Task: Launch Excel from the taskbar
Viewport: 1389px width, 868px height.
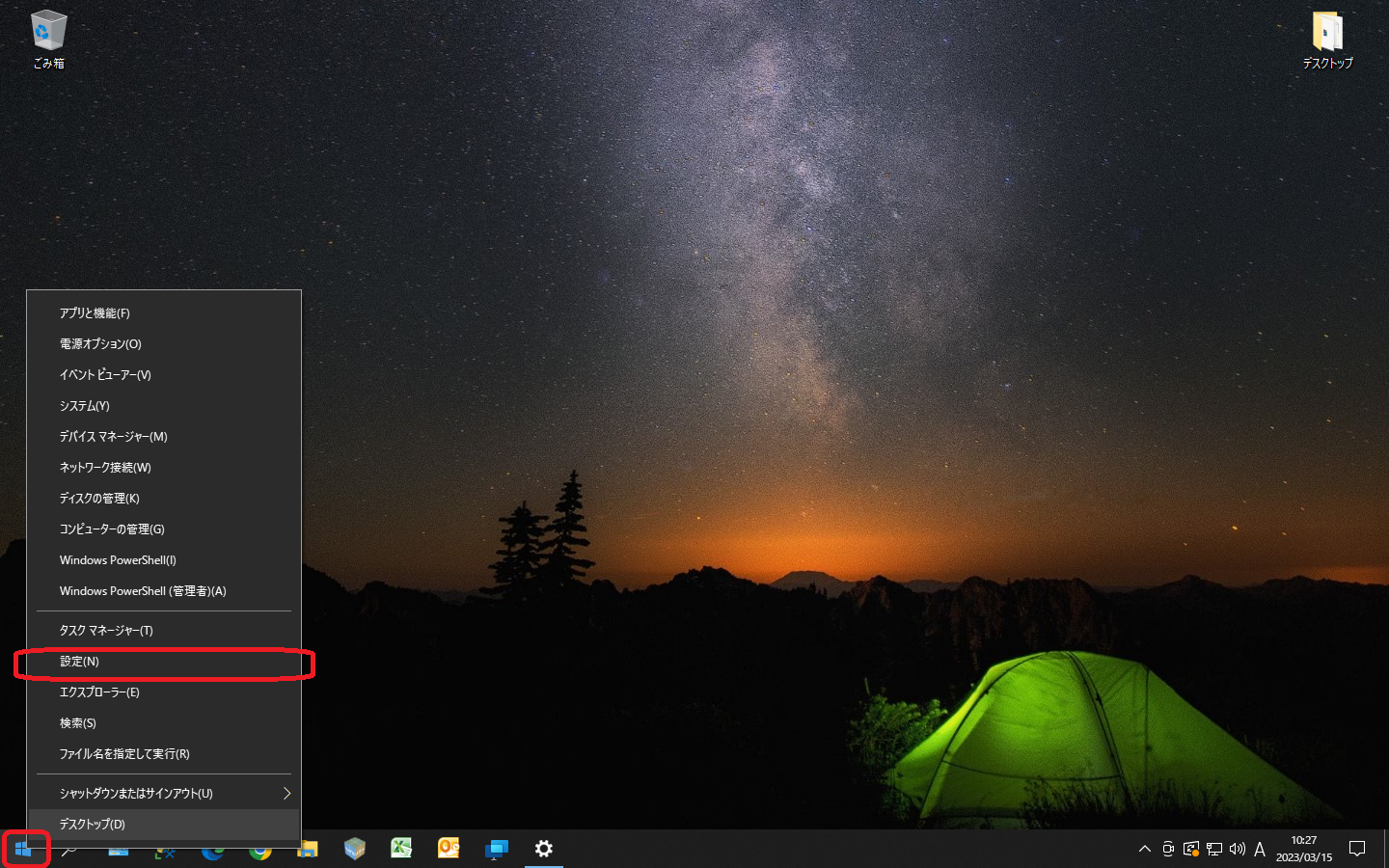Action: [401, 849]
